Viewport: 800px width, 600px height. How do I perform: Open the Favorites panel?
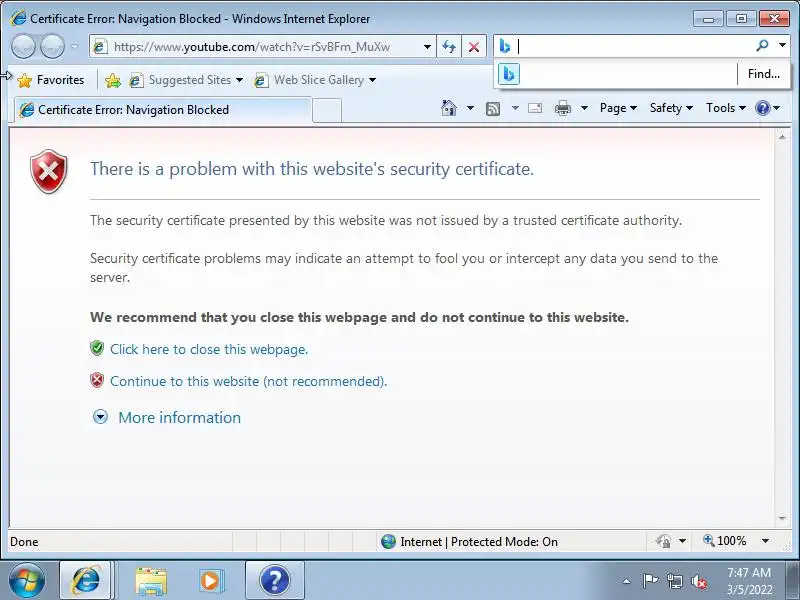point(51,80)
